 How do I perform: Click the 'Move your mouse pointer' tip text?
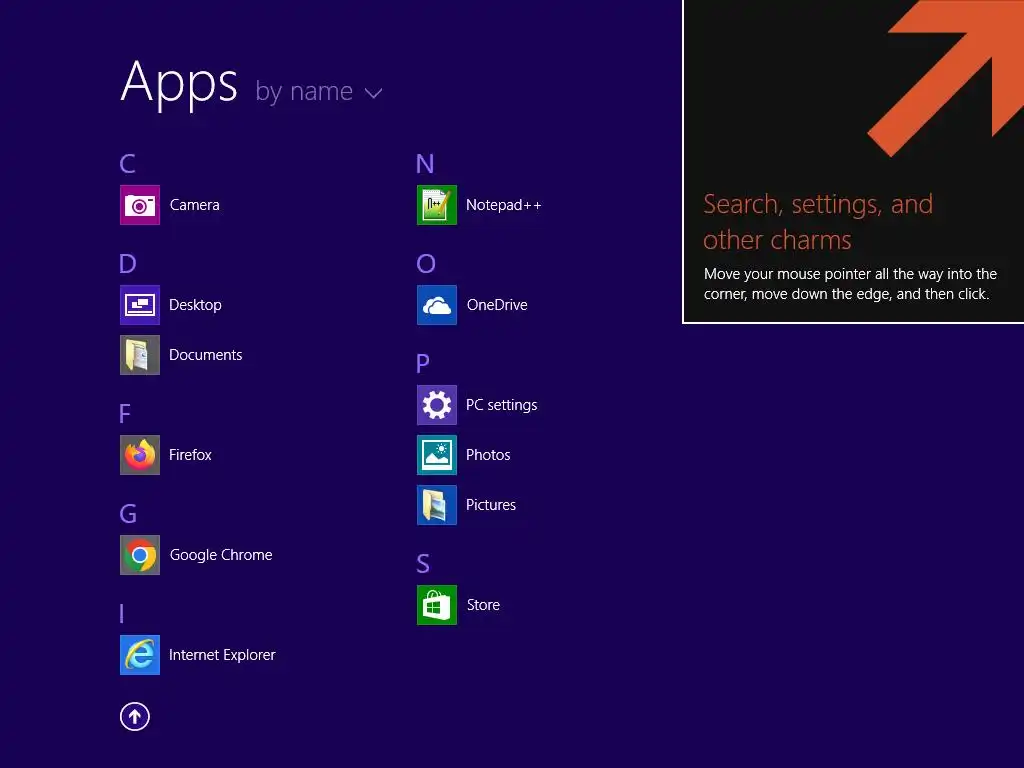coord(850,284)
